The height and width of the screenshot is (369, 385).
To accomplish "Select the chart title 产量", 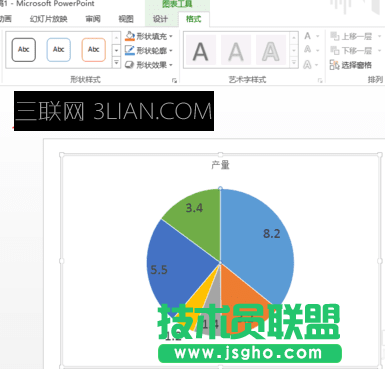I will tap(220, 165).
